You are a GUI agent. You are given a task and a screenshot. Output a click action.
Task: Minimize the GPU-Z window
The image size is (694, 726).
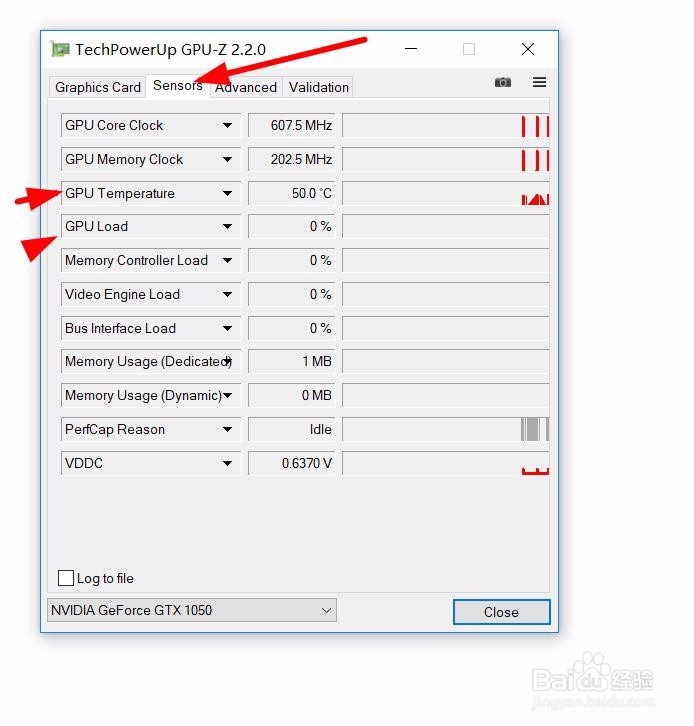pos(411,49)
